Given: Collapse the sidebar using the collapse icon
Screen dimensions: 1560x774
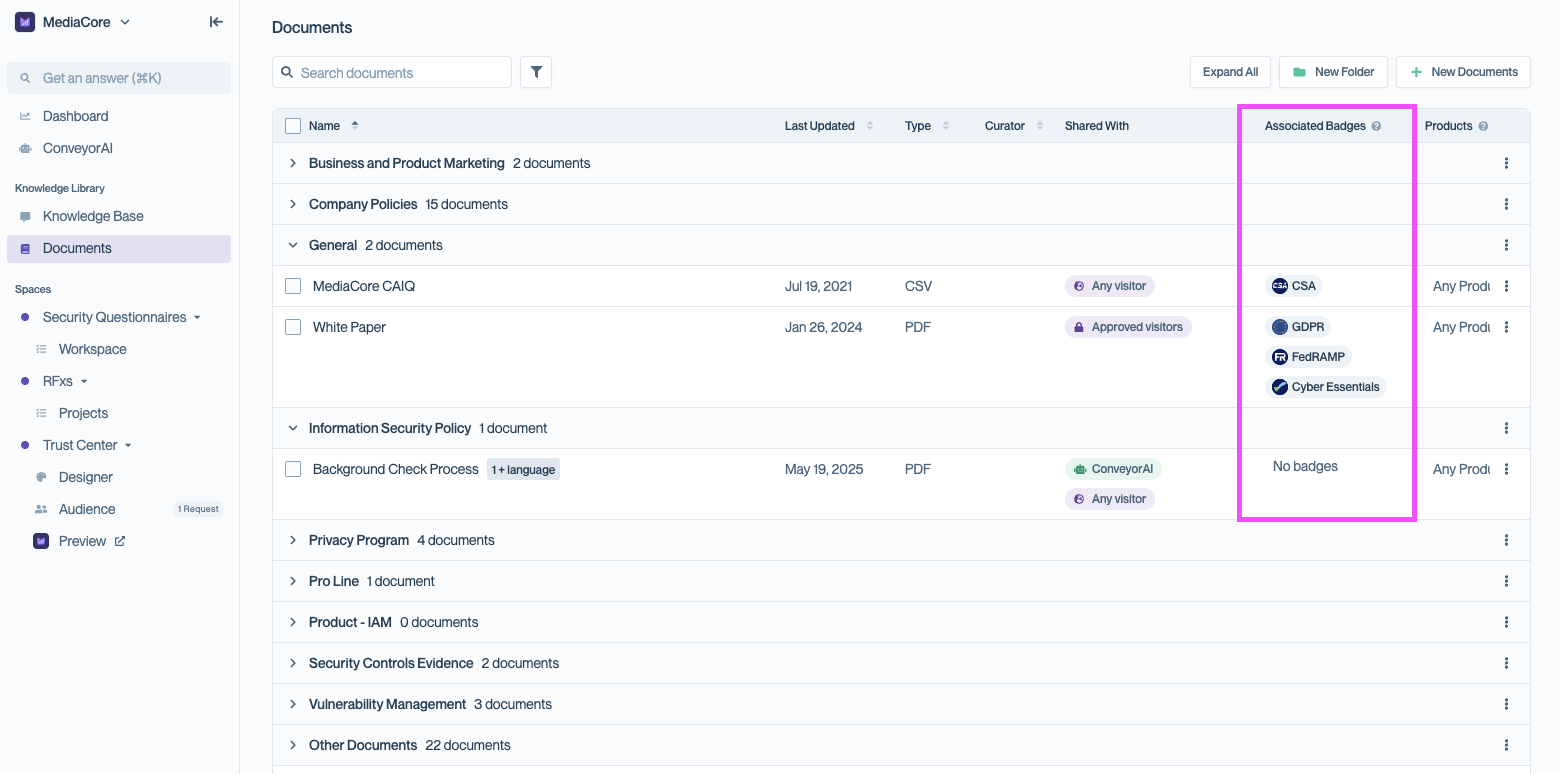Looking at the screenshot, I should click(x=215, y=21).
